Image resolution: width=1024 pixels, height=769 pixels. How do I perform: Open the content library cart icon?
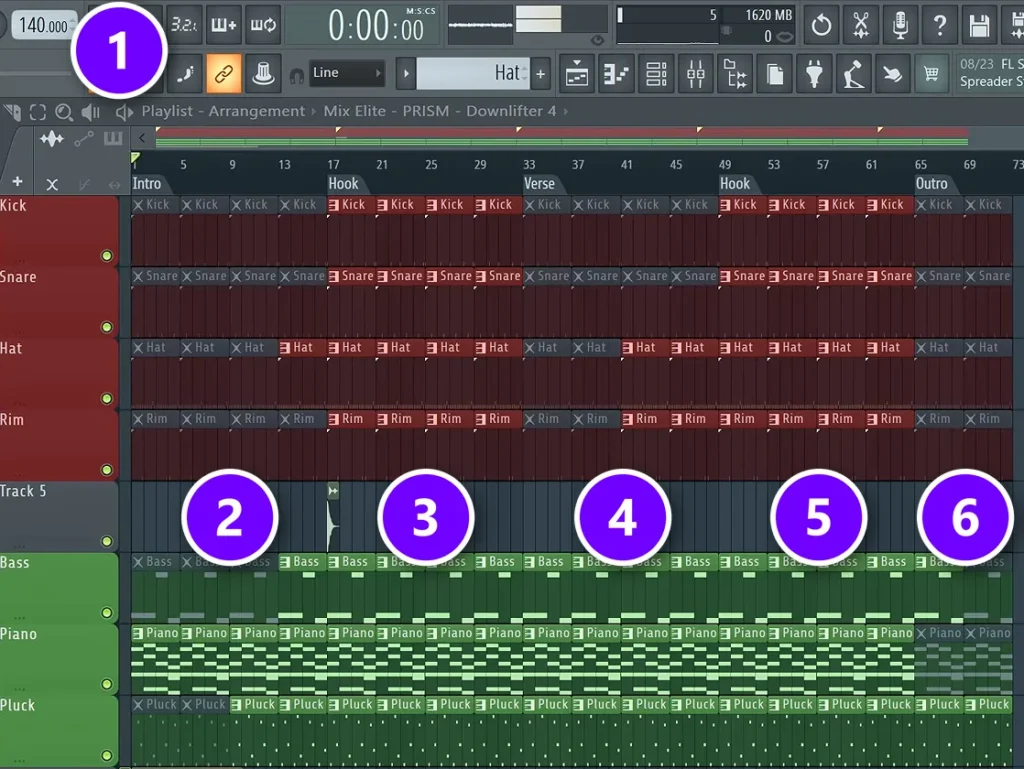pyautogui.click(x=931, y=74)
